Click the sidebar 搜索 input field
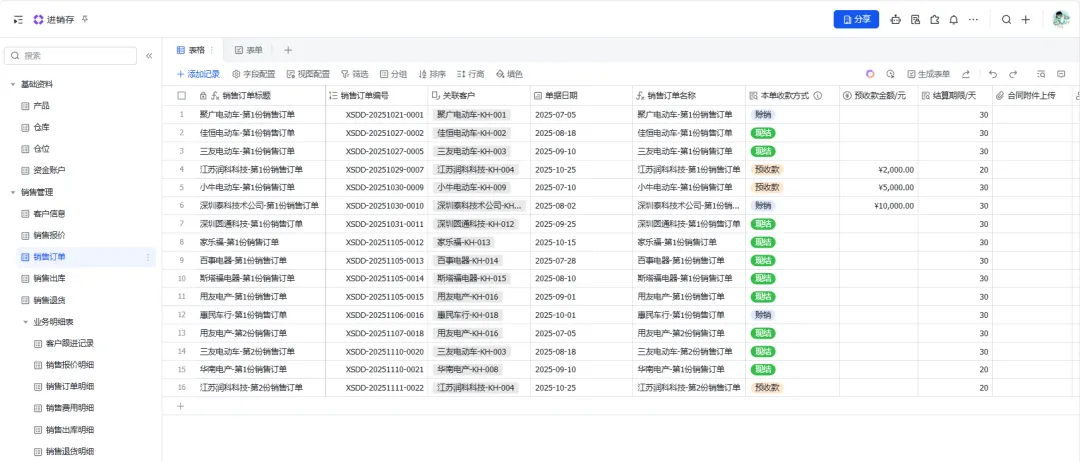This screenshot has width=1080, height=462. [70, 56]
